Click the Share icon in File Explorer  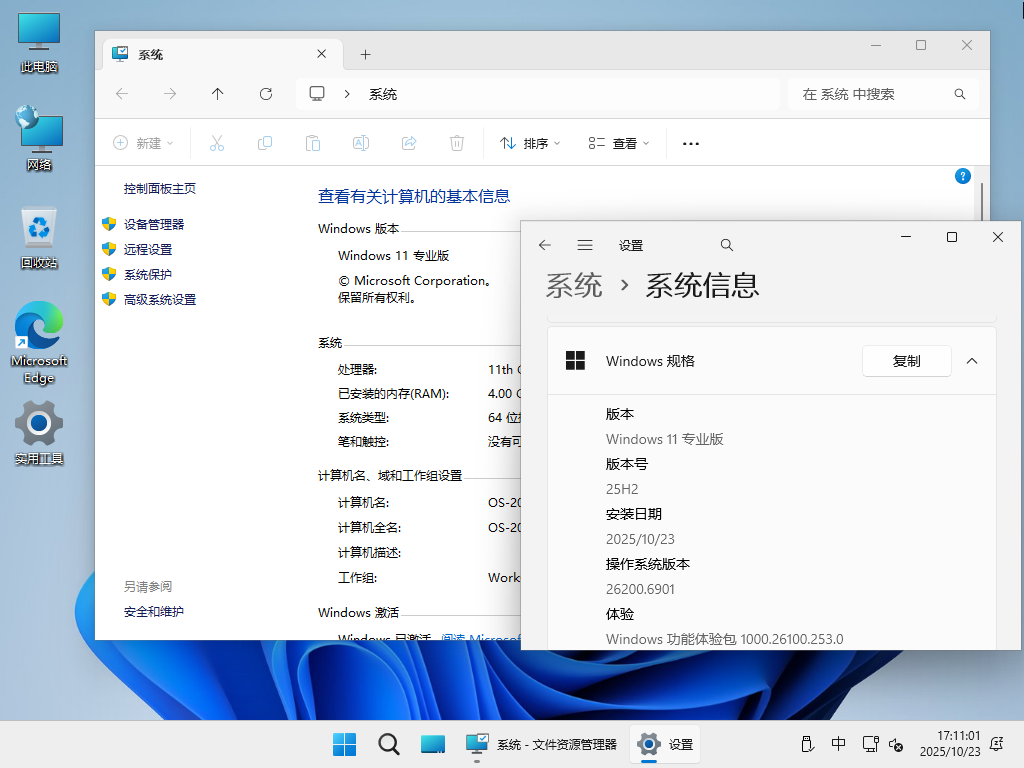(409, 143)
